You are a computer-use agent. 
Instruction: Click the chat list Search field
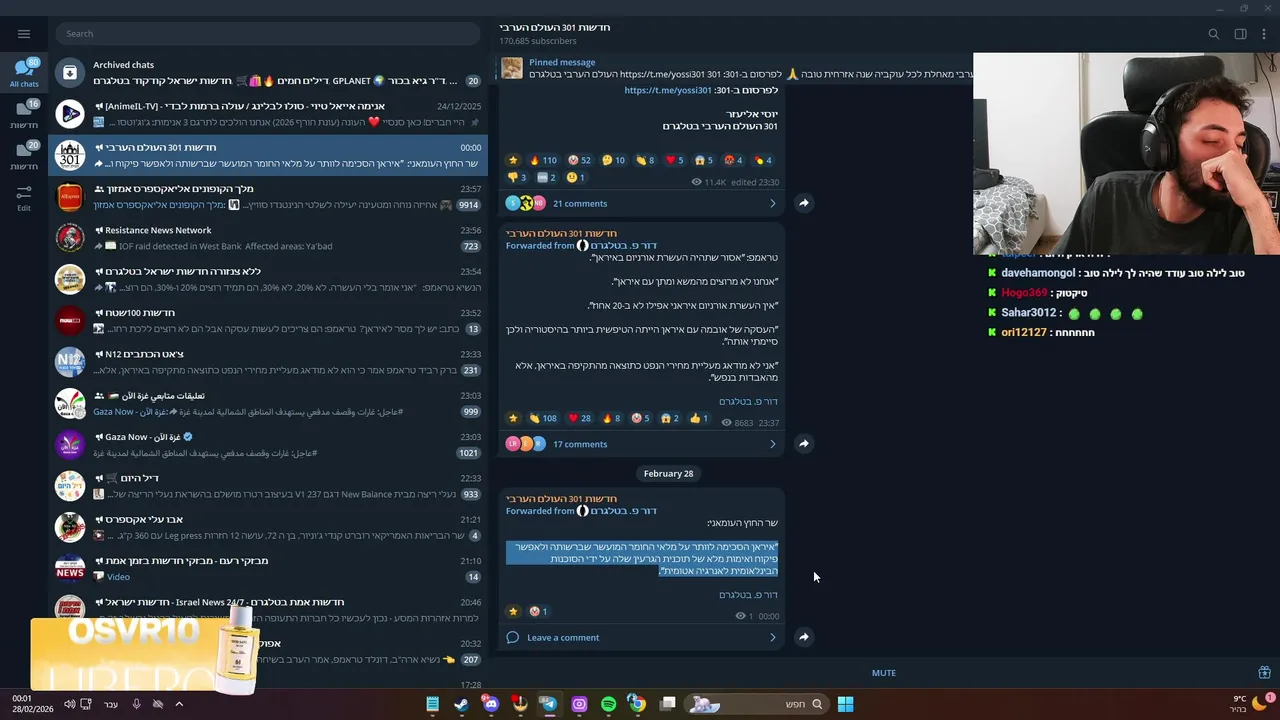pos(267,34)
